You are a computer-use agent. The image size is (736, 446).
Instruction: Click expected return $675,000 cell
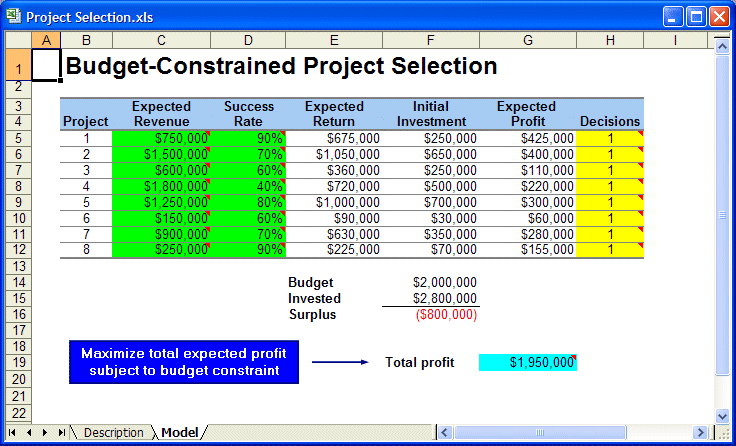pyautogui.click(x=334, y=138)
